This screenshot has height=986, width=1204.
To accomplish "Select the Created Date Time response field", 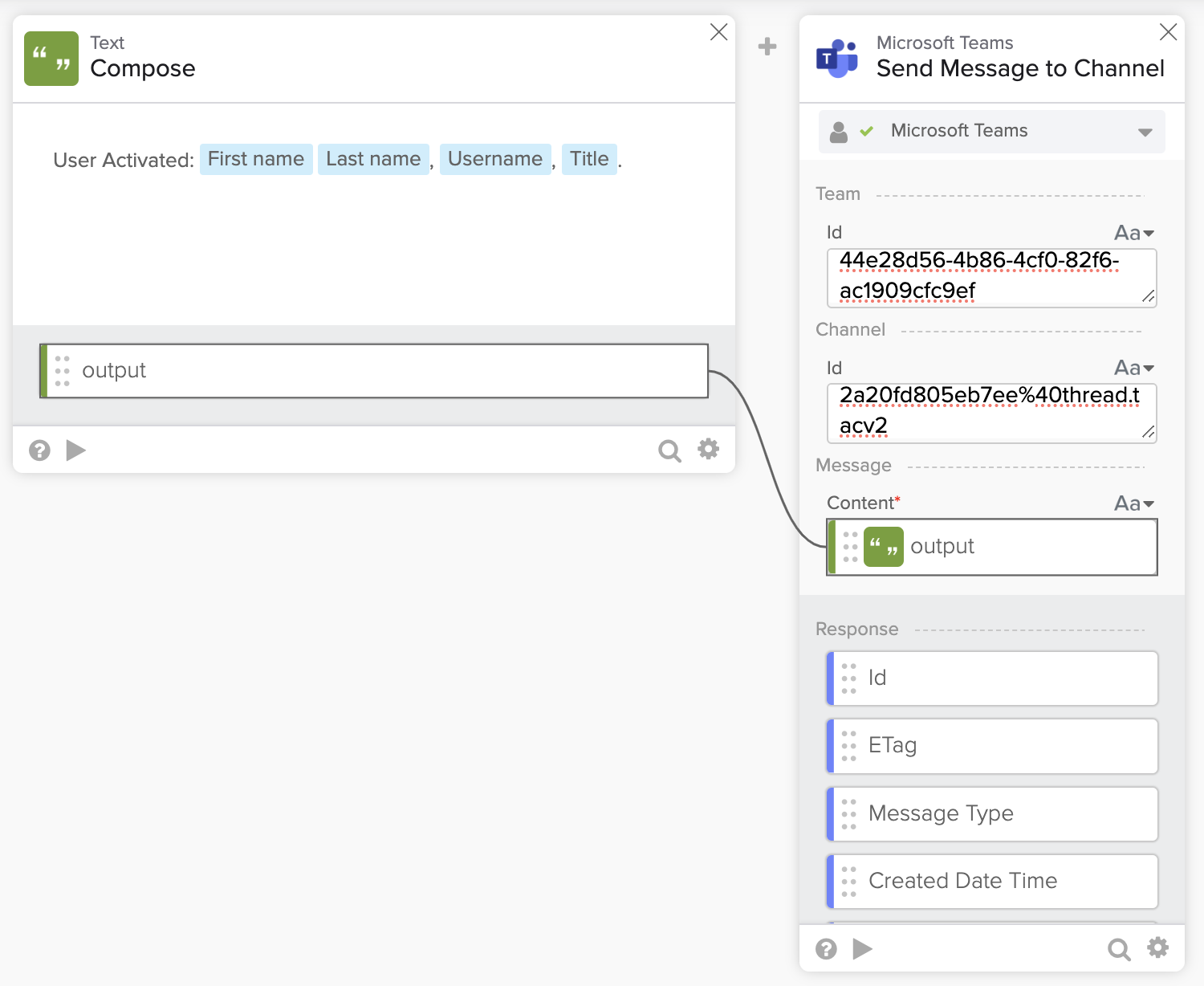I will [992, 881].
